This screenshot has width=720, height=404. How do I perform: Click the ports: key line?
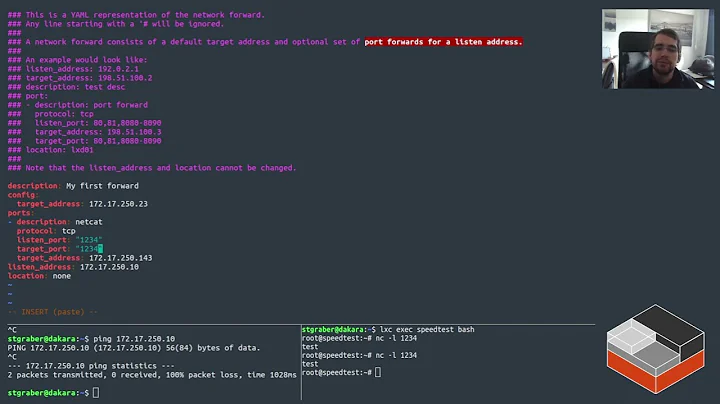coord(21,213)
